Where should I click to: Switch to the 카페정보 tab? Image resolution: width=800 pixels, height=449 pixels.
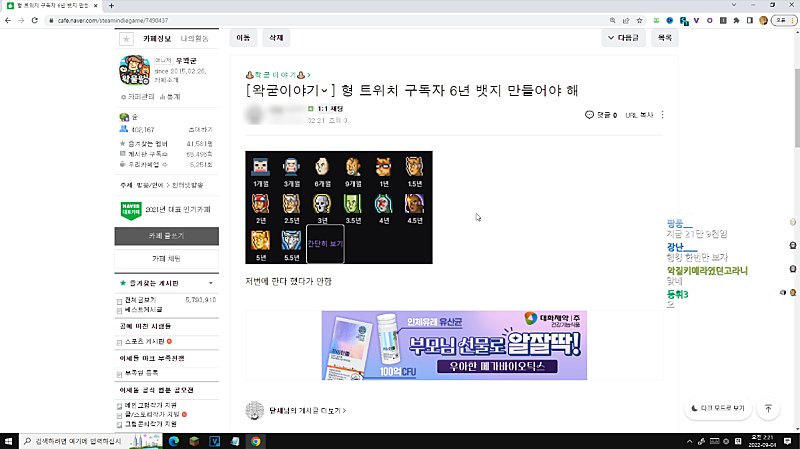coord(157,39)
